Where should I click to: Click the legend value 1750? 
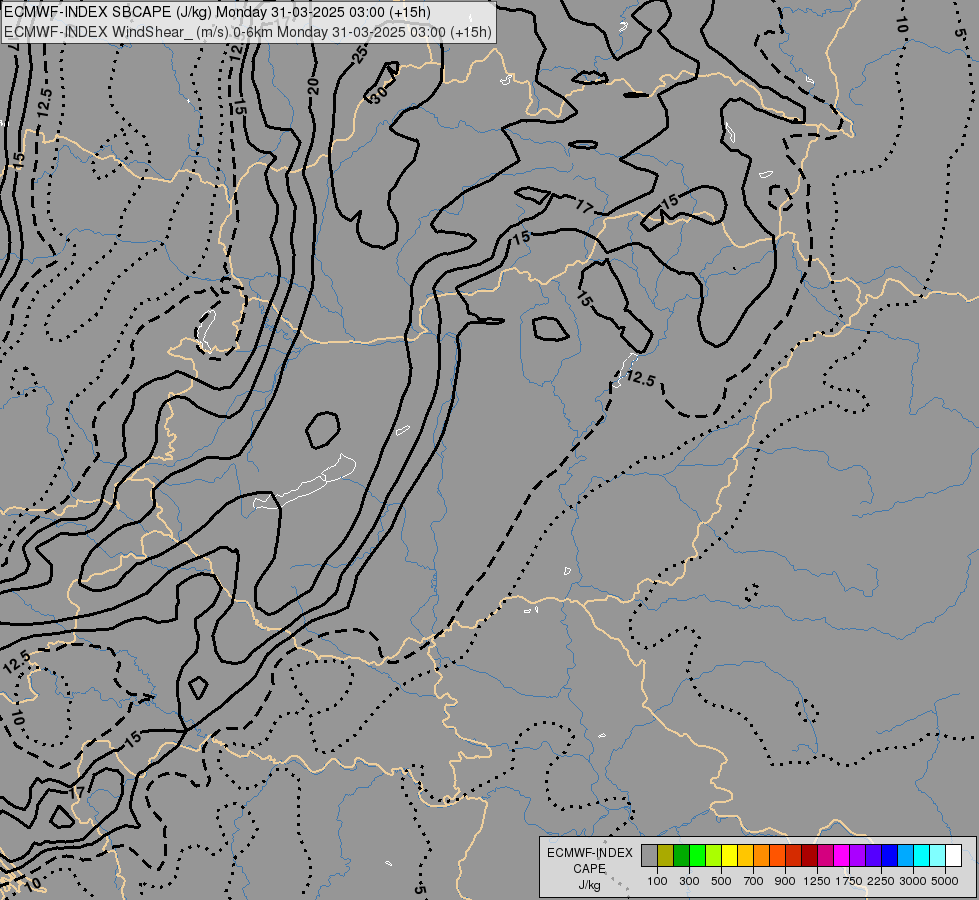(x=849, y=881)
